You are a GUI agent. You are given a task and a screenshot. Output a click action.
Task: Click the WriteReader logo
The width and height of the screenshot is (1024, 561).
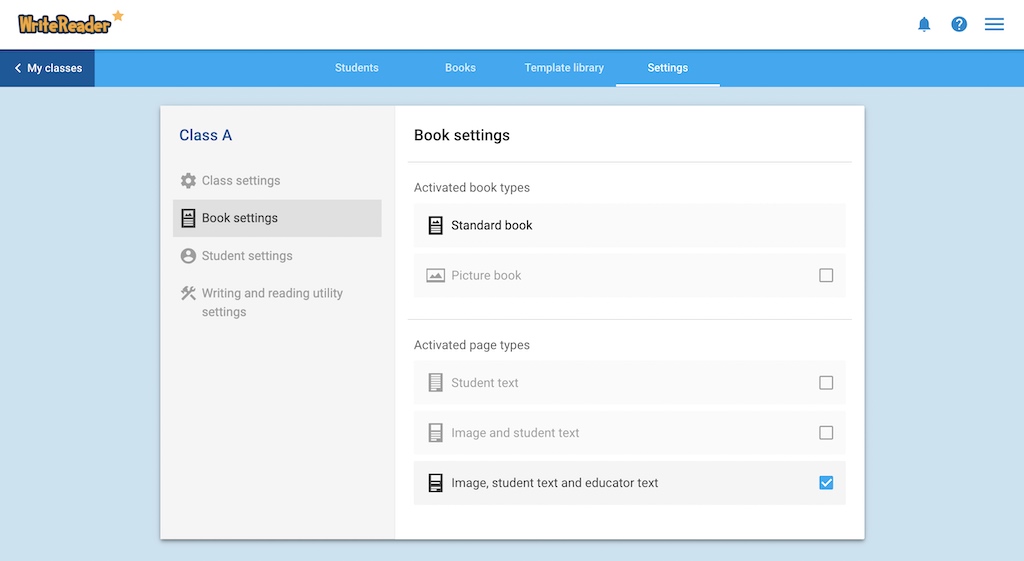tap(70, 23)
